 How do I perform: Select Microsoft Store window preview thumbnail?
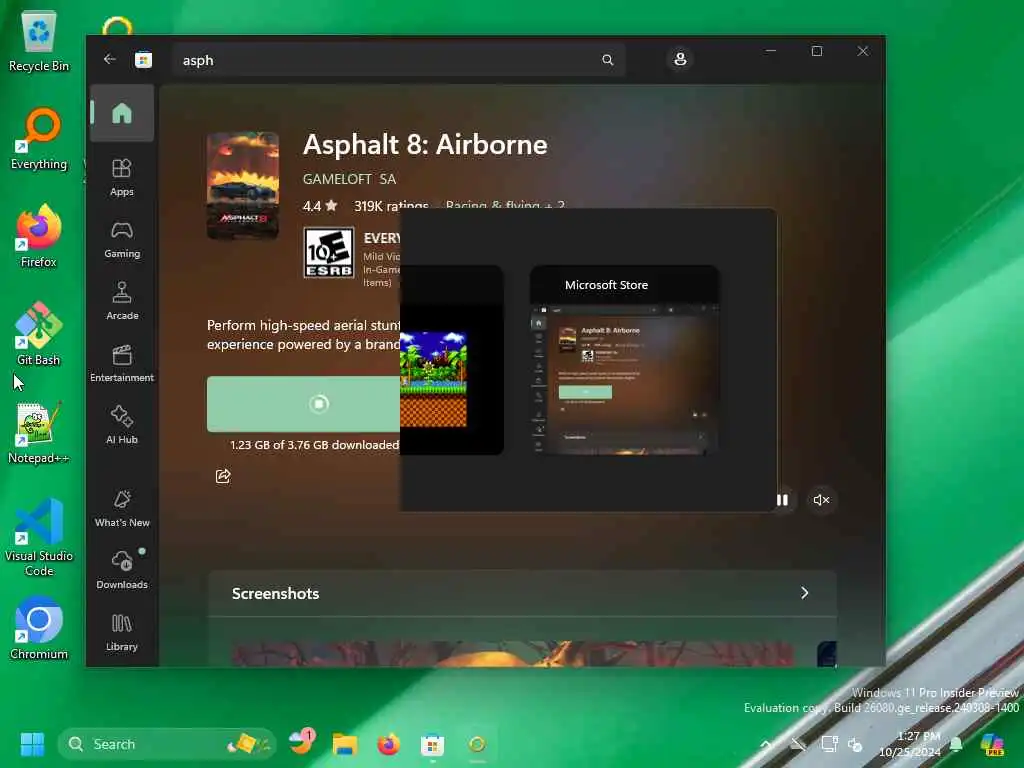(624, 360)
